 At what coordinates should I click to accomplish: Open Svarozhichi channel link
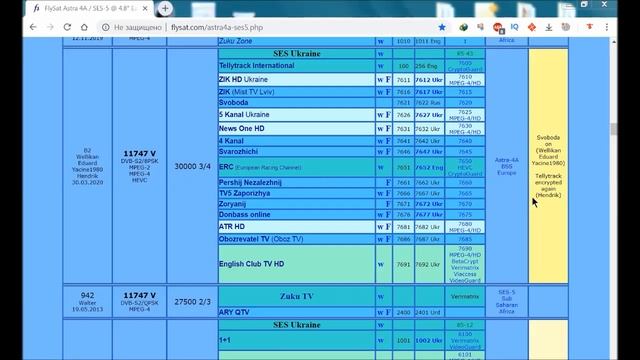click(x=238, y=151)
